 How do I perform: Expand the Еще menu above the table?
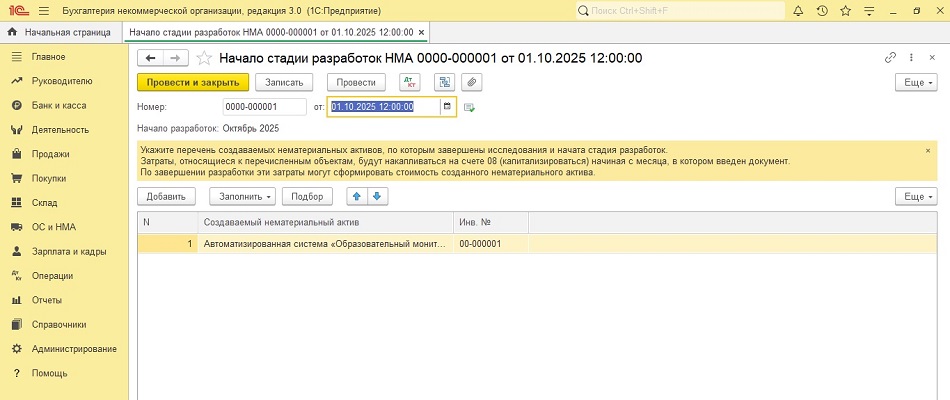point(915,196)
